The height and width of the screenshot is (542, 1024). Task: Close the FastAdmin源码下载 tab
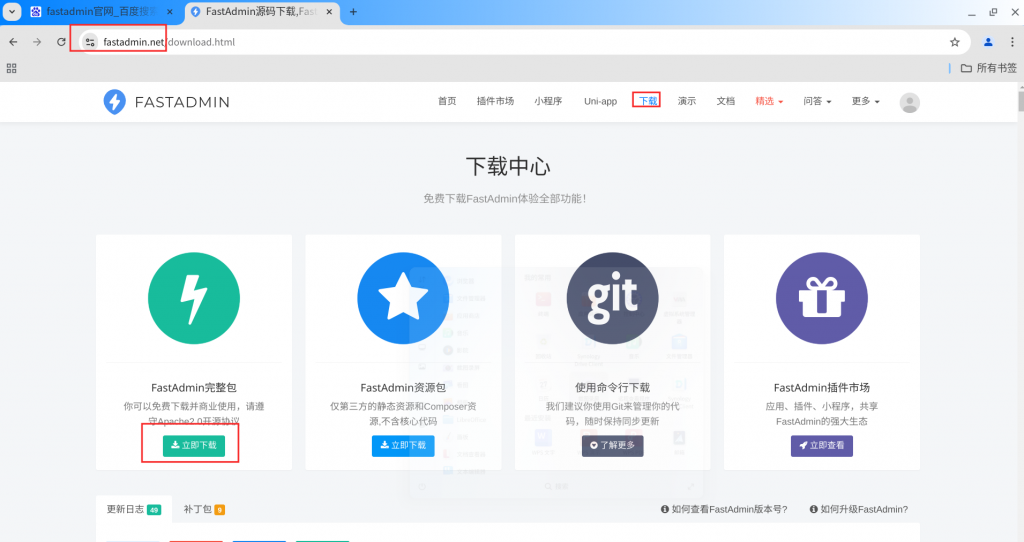click(329, 12)
